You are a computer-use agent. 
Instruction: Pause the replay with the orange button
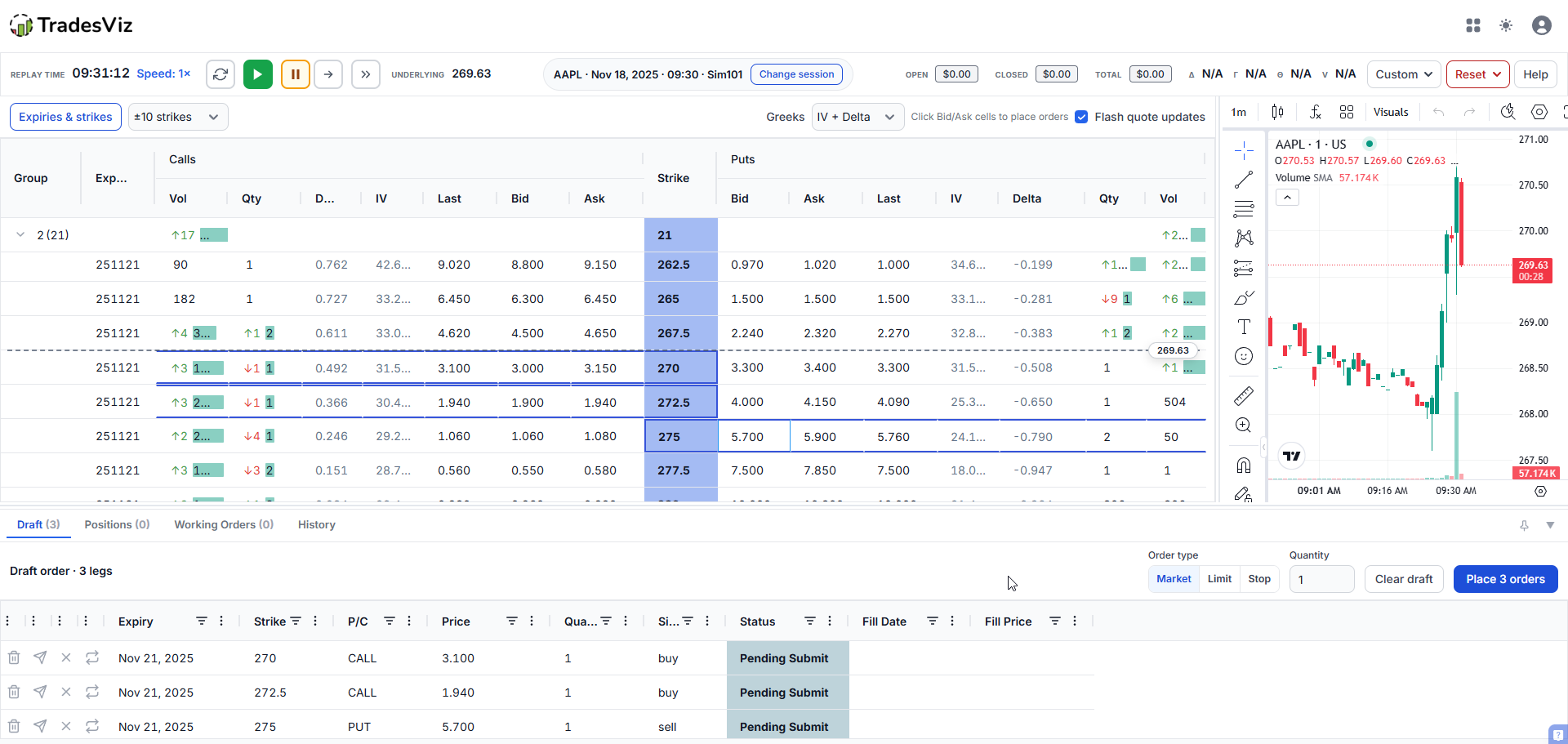296,74
